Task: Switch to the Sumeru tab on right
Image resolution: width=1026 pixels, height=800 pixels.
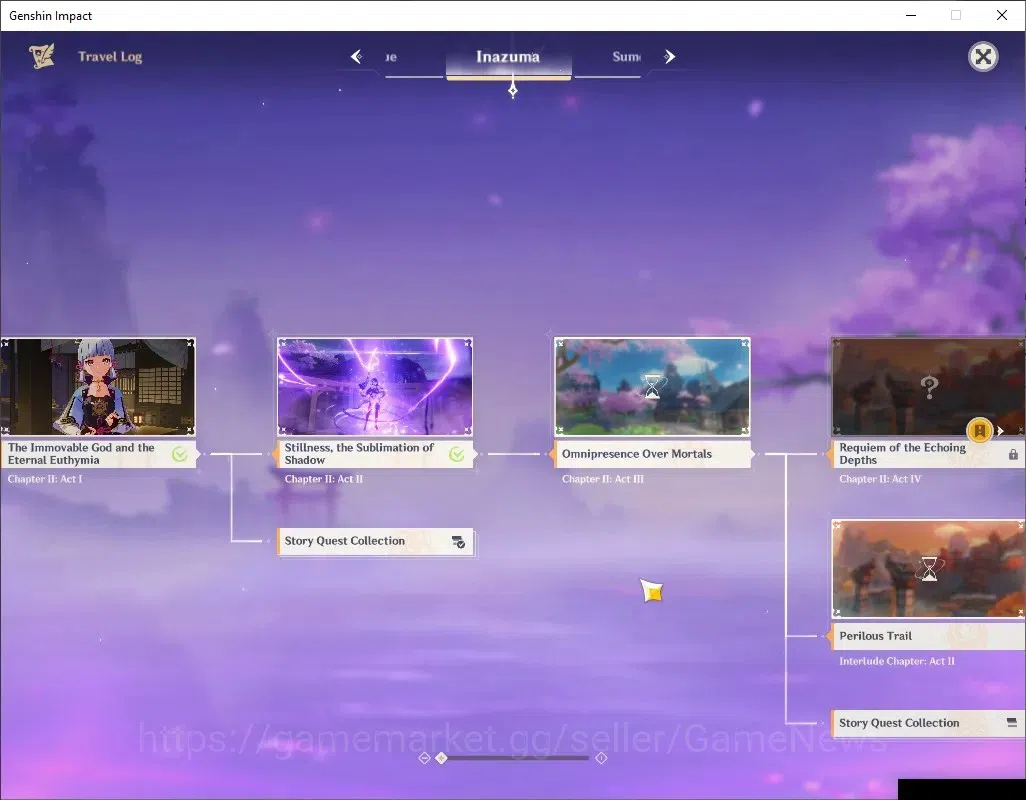Action: coord(626,57)
